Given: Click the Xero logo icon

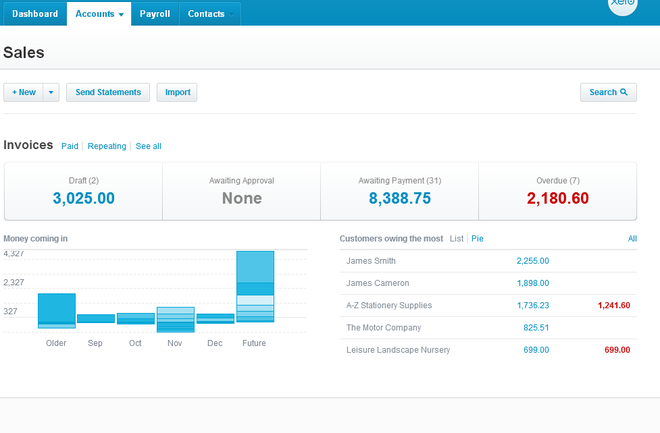Looking at the screenshot, I should [x=623, y=5].
